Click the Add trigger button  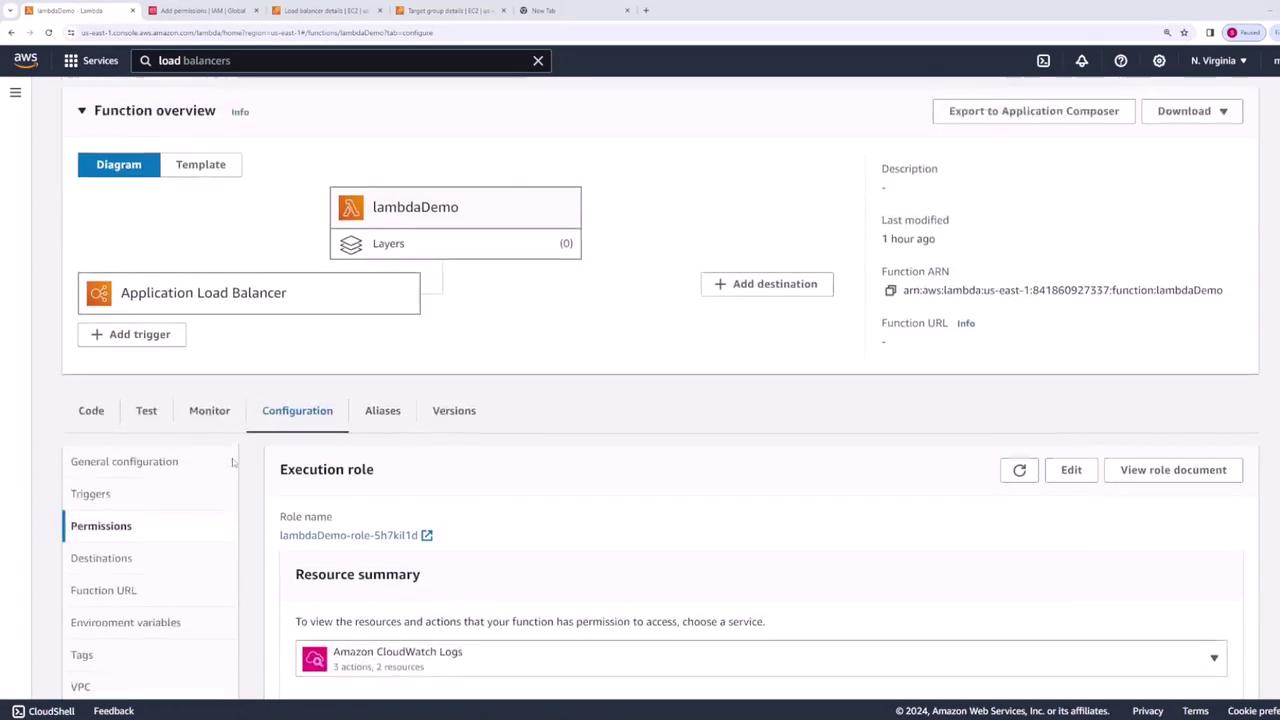(131, 335)
